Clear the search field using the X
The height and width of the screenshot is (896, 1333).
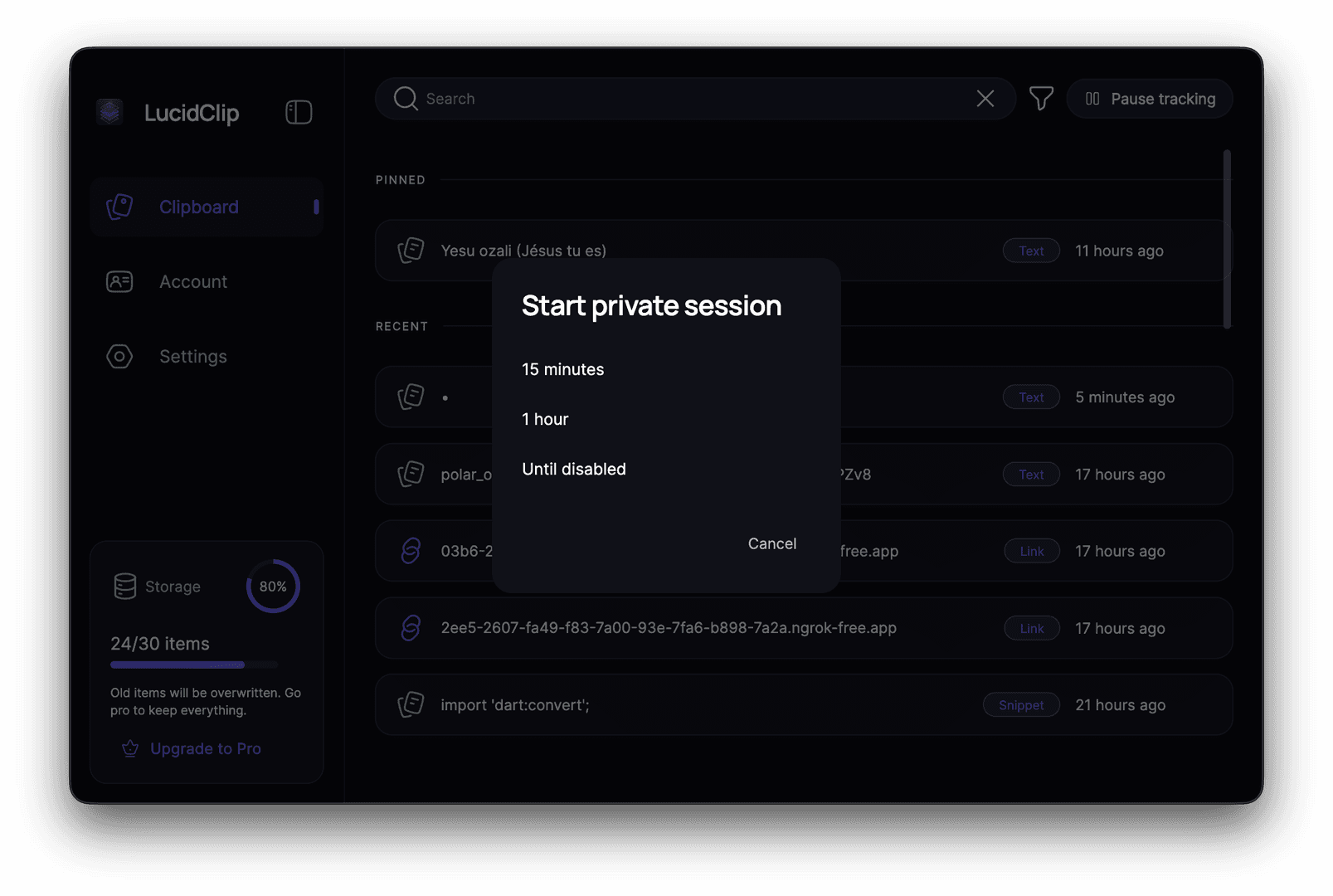coord(985,98)
